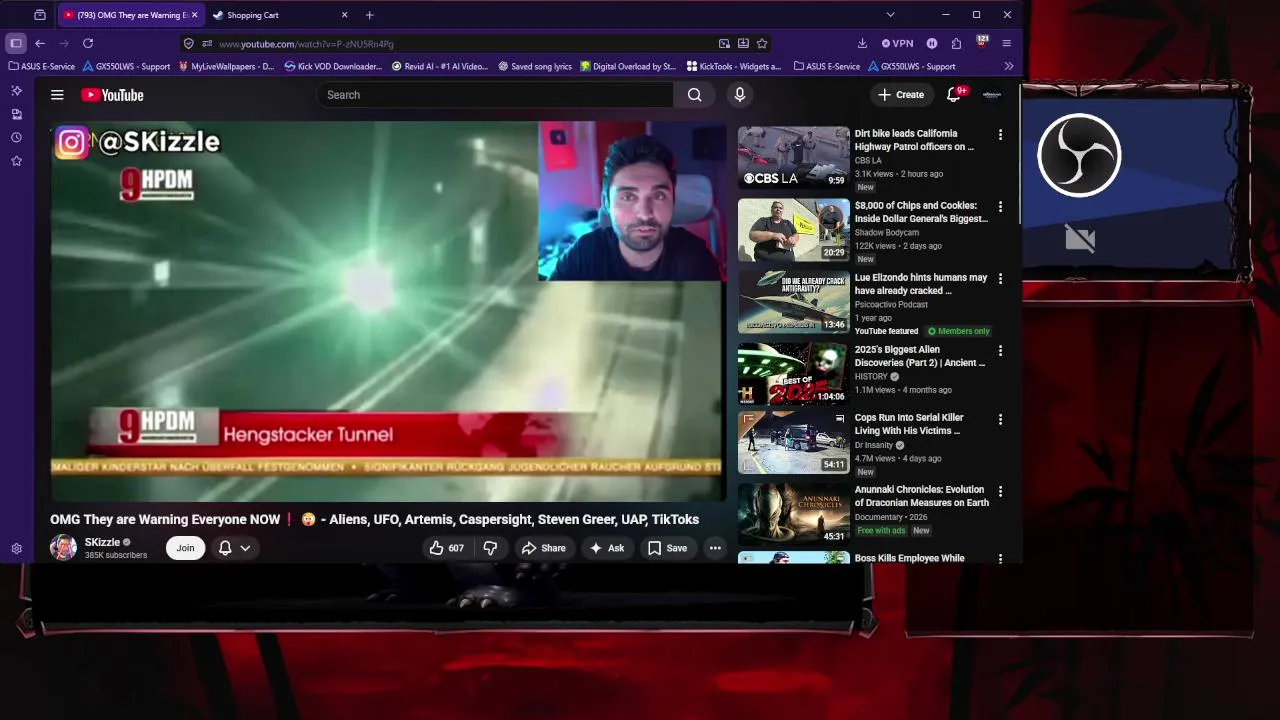The image size is (1280, 720).
Task: Open HISTORY 2025 Alien Discoveries thumbnail
Action: pyautogui.click(x=794, y=373)
